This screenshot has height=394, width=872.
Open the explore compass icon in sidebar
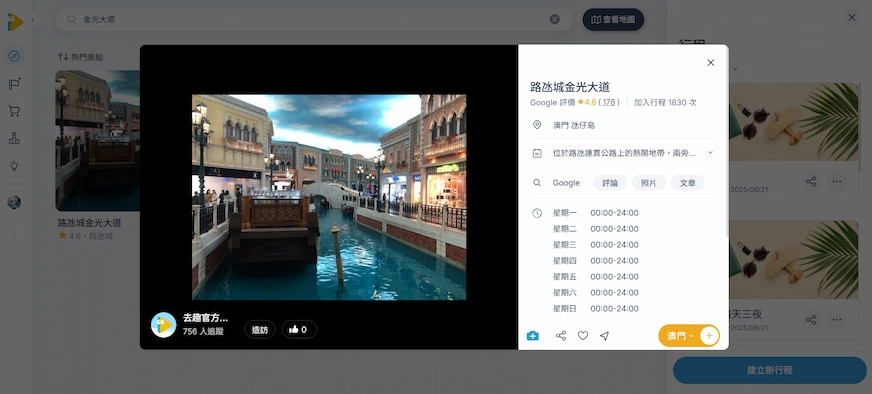click(x=14, y=56)
